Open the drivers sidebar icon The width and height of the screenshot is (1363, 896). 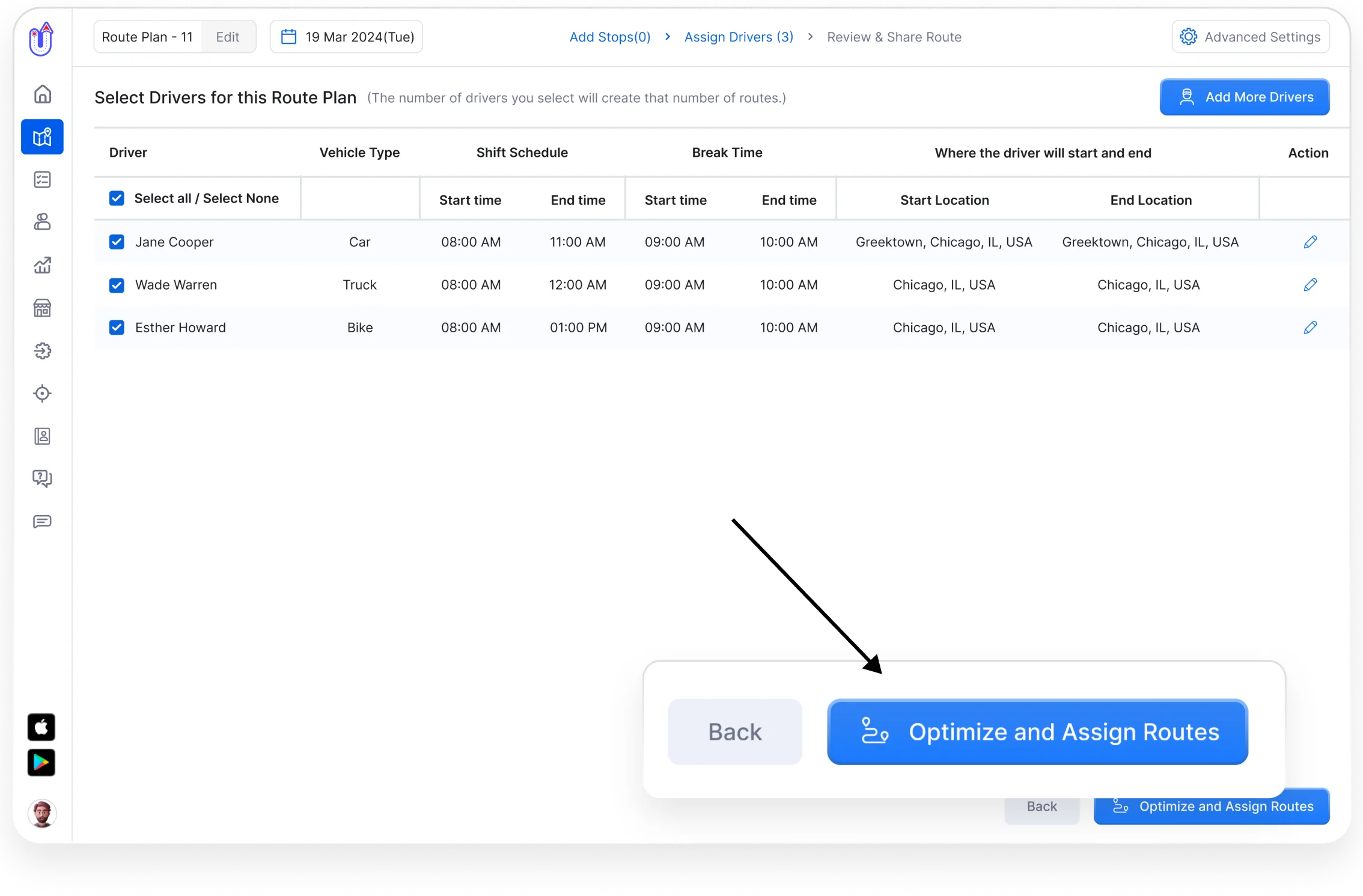[x=42, y=222]
